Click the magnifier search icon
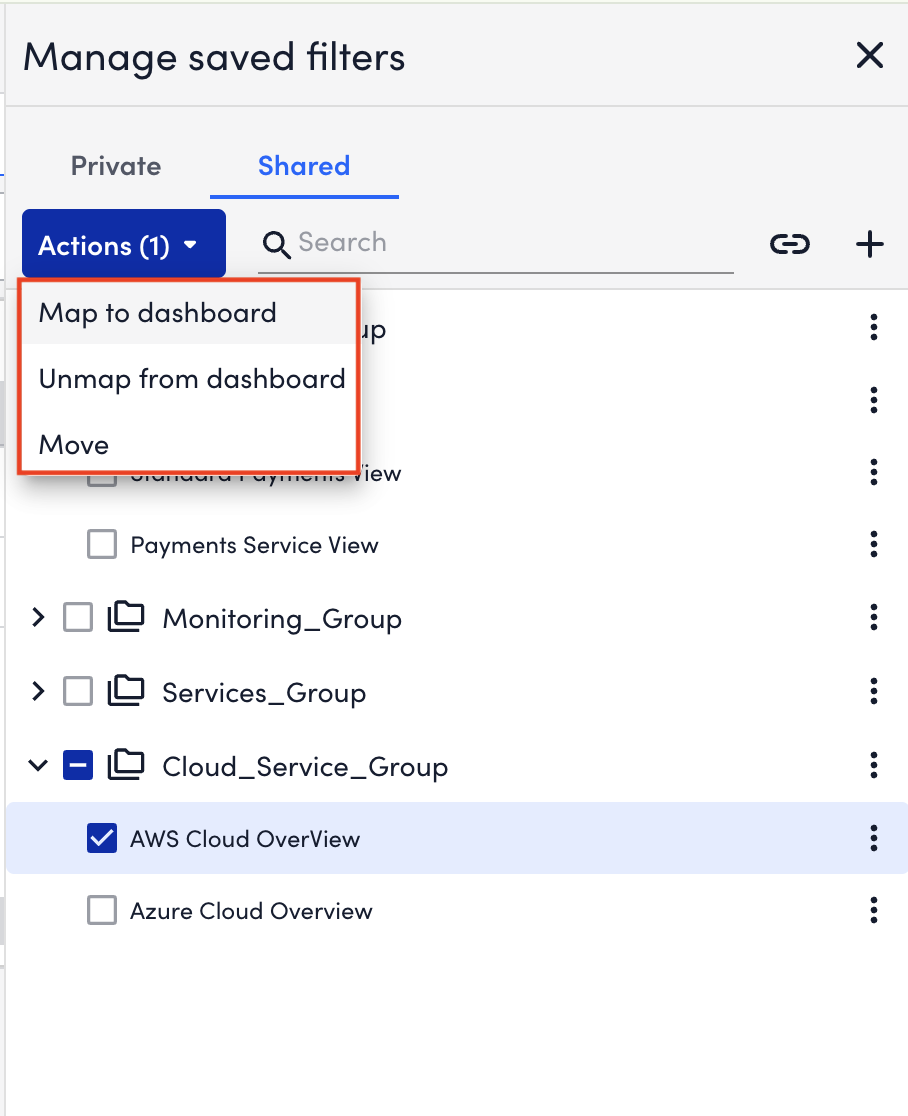The width and height of the screenshot is (908, 1116). pos(276,245)
